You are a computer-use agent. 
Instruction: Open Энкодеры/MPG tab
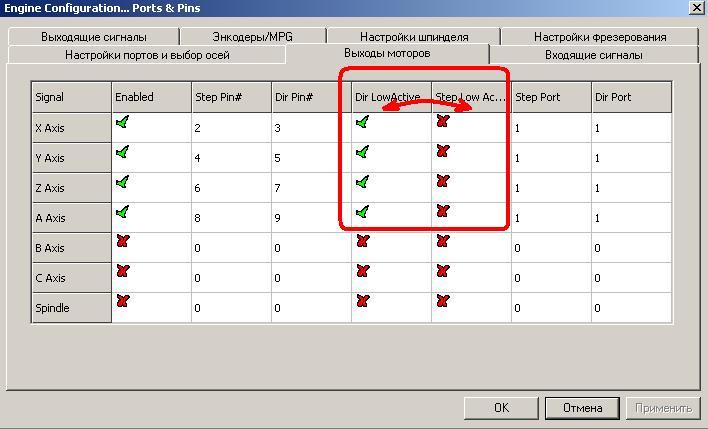pos(251,37)
